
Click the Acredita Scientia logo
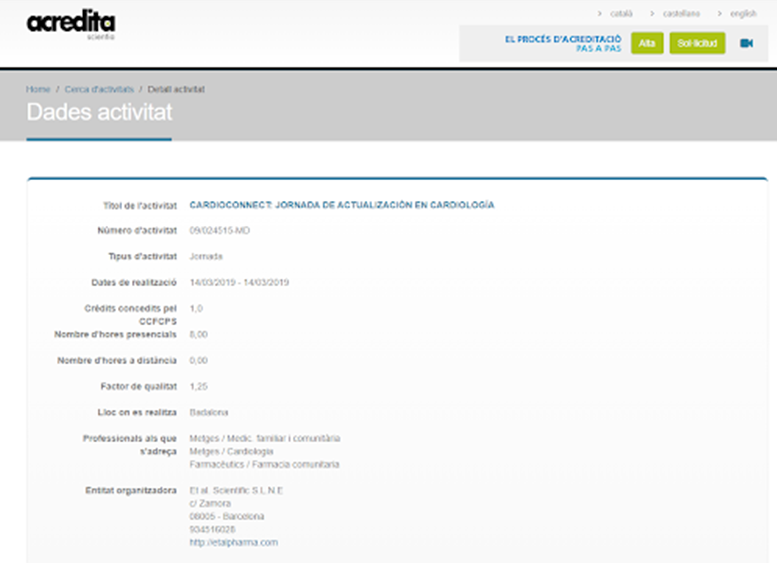71,25
